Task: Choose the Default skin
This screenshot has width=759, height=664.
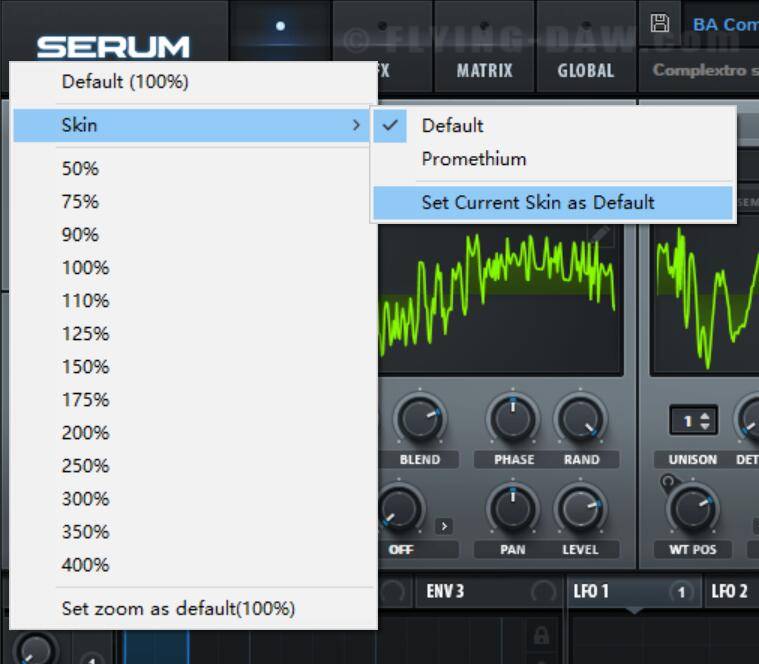Action: pos(552,125)
